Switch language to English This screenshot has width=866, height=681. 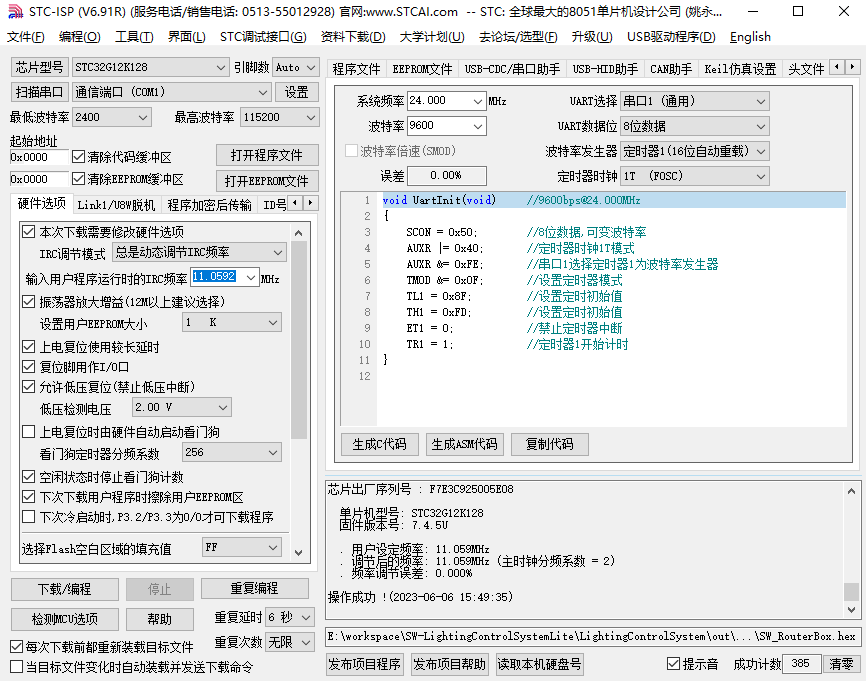coord(750,37)
